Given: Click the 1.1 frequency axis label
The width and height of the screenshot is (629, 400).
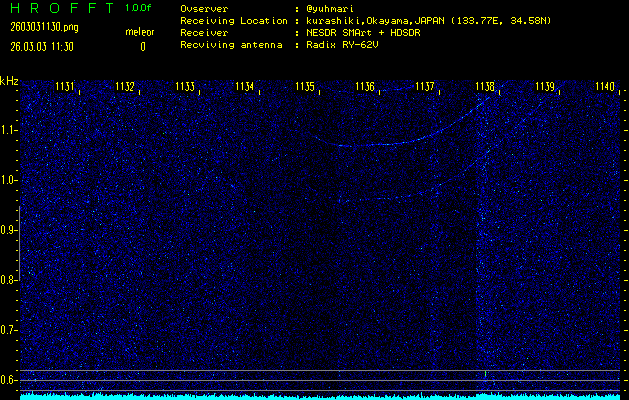Looking at the screenshot, I should point(9,130).
